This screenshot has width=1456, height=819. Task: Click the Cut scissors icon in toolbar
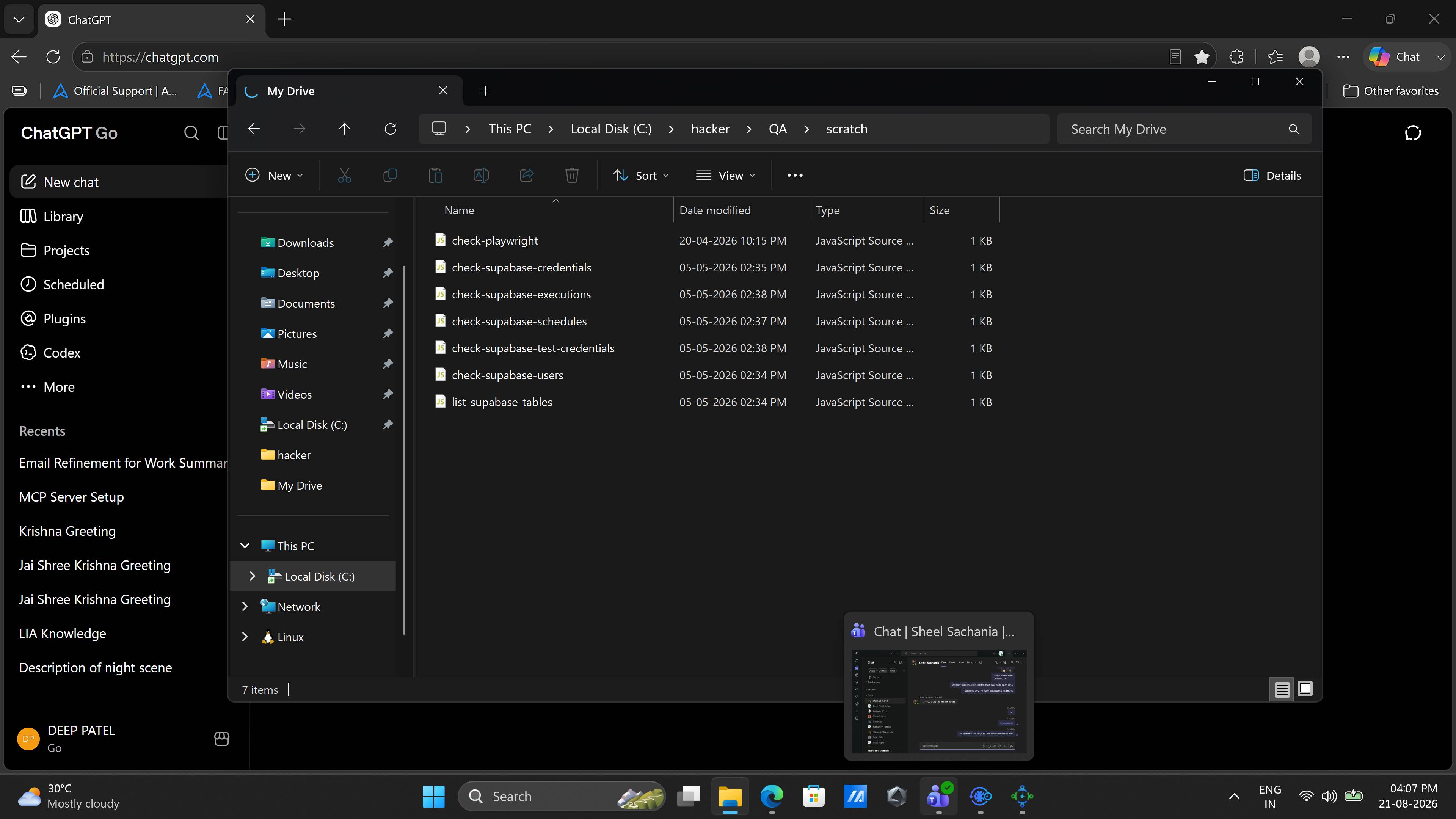point(344,175)
